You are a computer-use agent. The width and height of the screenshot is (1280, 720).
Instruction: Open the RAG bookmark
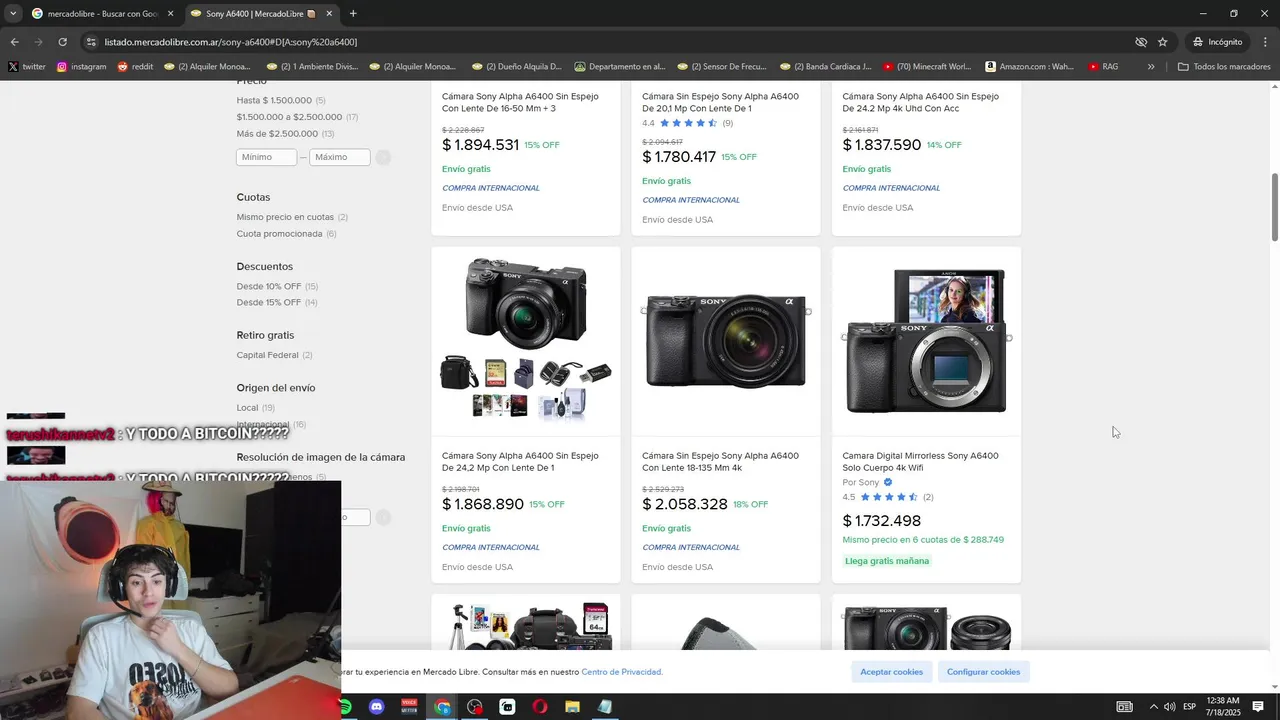1103,67
